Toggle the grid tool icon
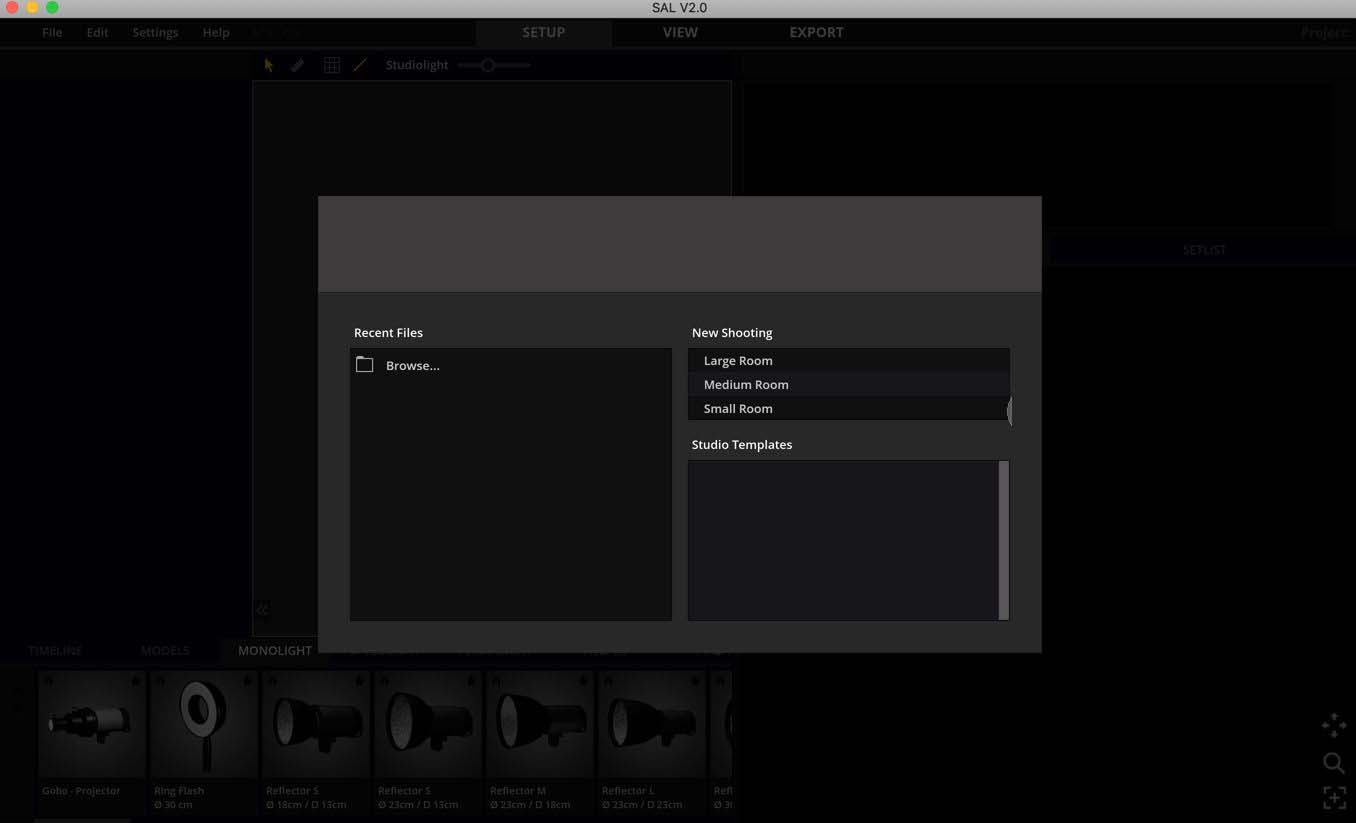The image size is (1356, 823). tap(332, 65)
